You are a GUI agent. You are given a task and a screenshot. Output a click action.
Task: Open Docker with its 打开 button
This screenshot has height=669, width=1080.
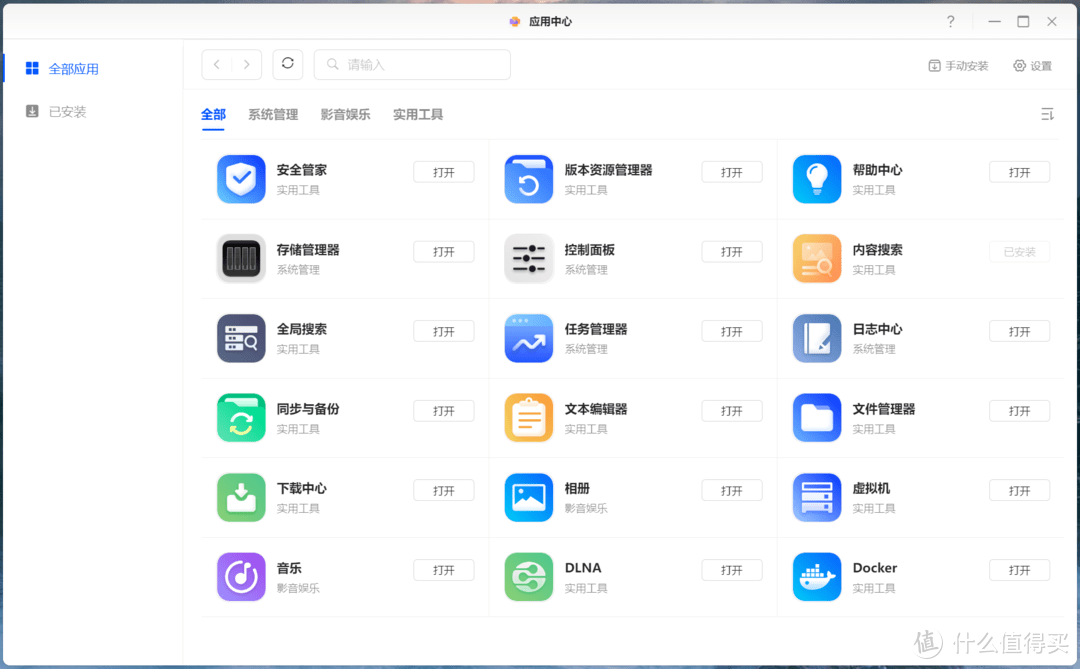coord(1019,569)
